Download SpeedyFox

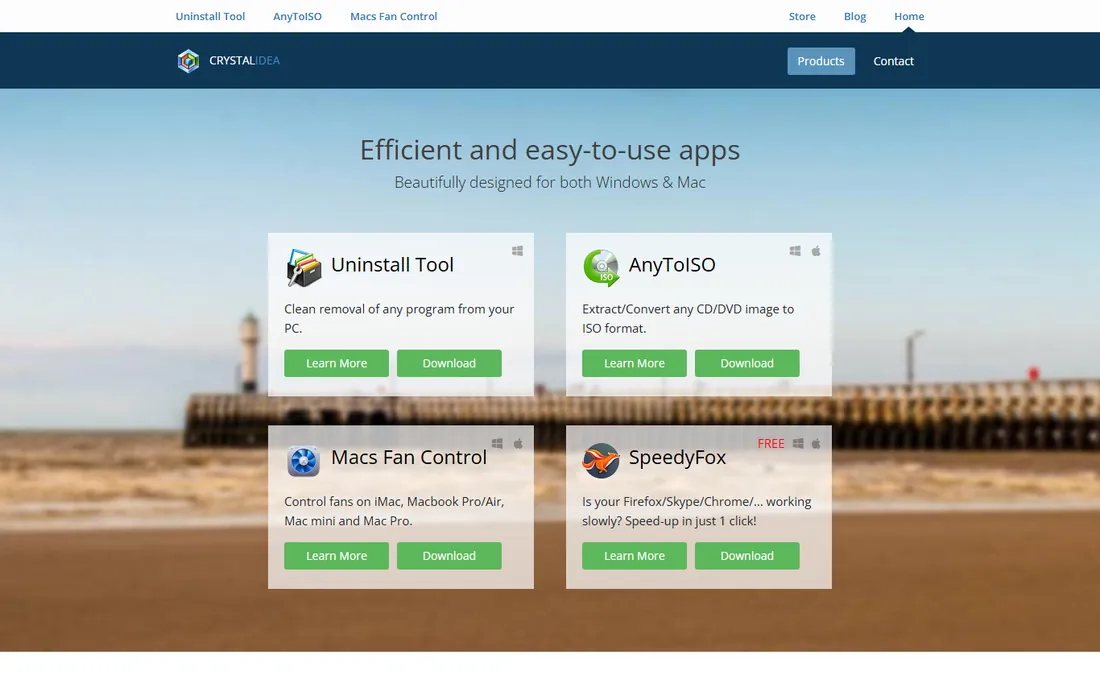pos(747,555)
